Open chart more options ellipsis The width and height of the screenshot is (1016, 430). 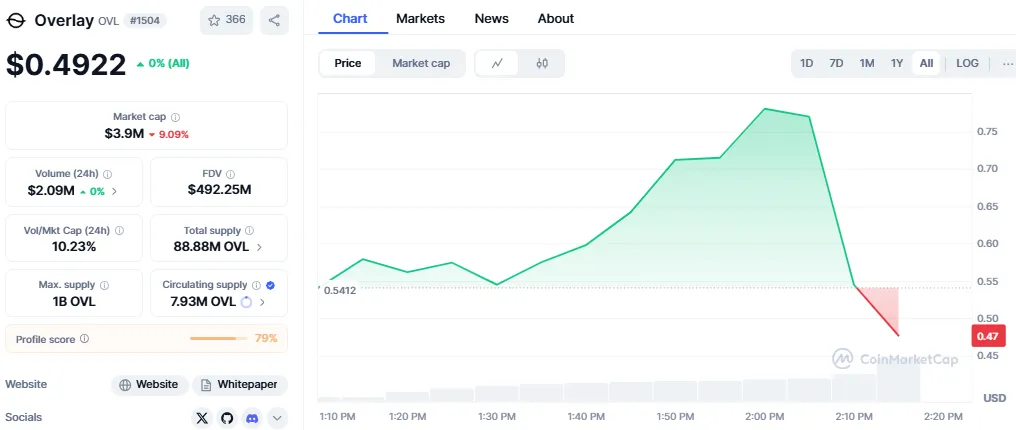pyautogui.click(x=1006, y=63)
